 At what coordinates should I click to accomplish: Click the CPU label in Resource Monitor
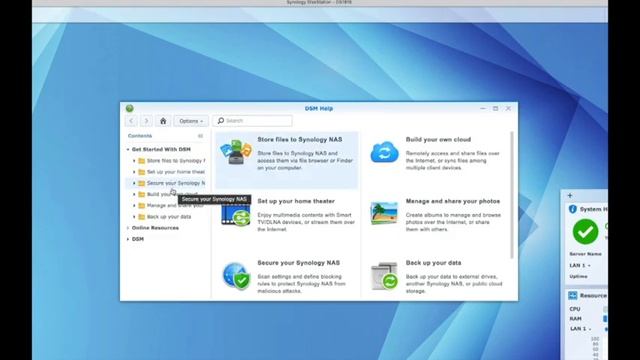coord(575,309)
